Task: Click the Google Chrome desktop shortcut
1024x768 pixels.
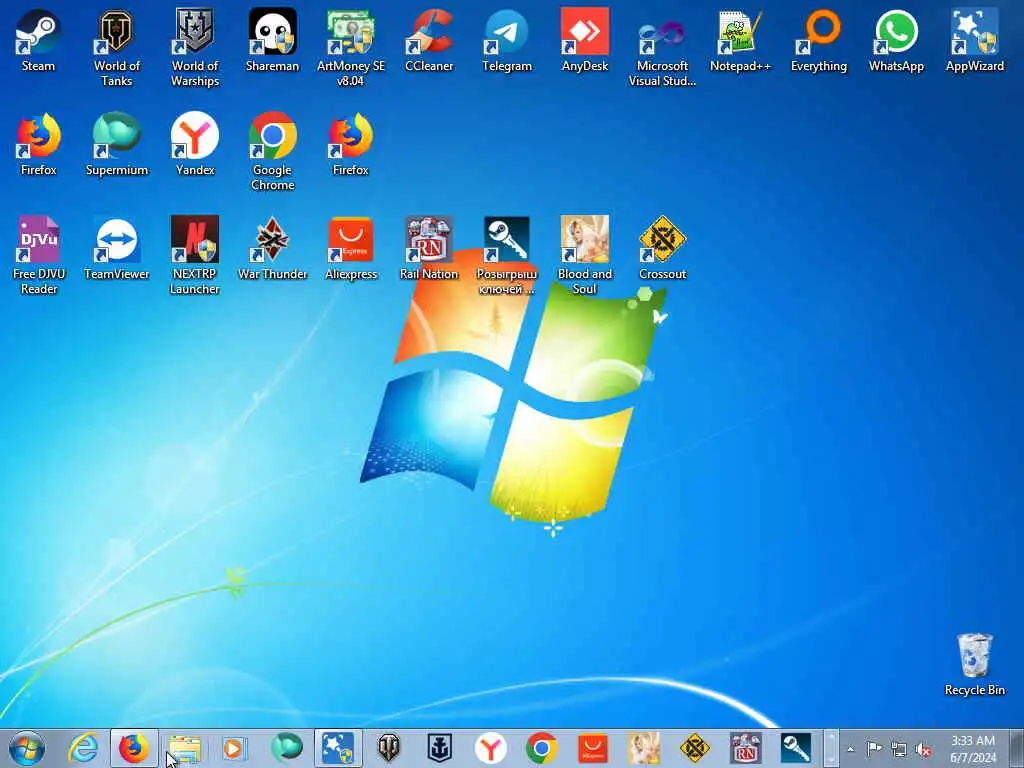Action: [x=272, y=152]
